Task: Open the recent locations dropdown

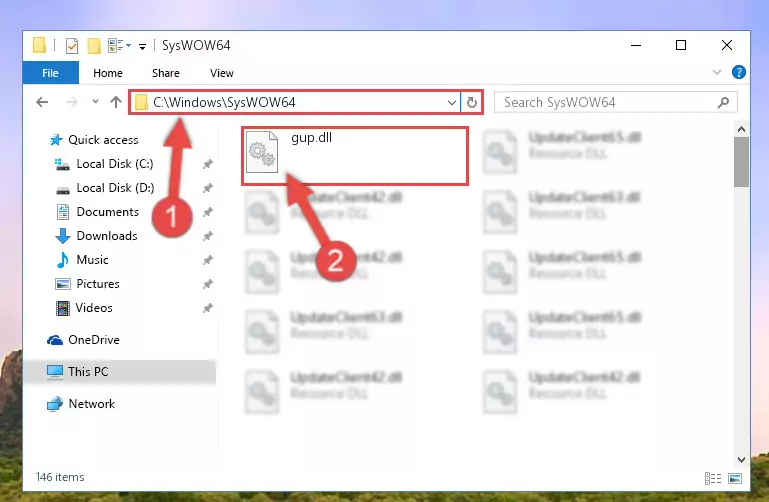Action: 95,101
